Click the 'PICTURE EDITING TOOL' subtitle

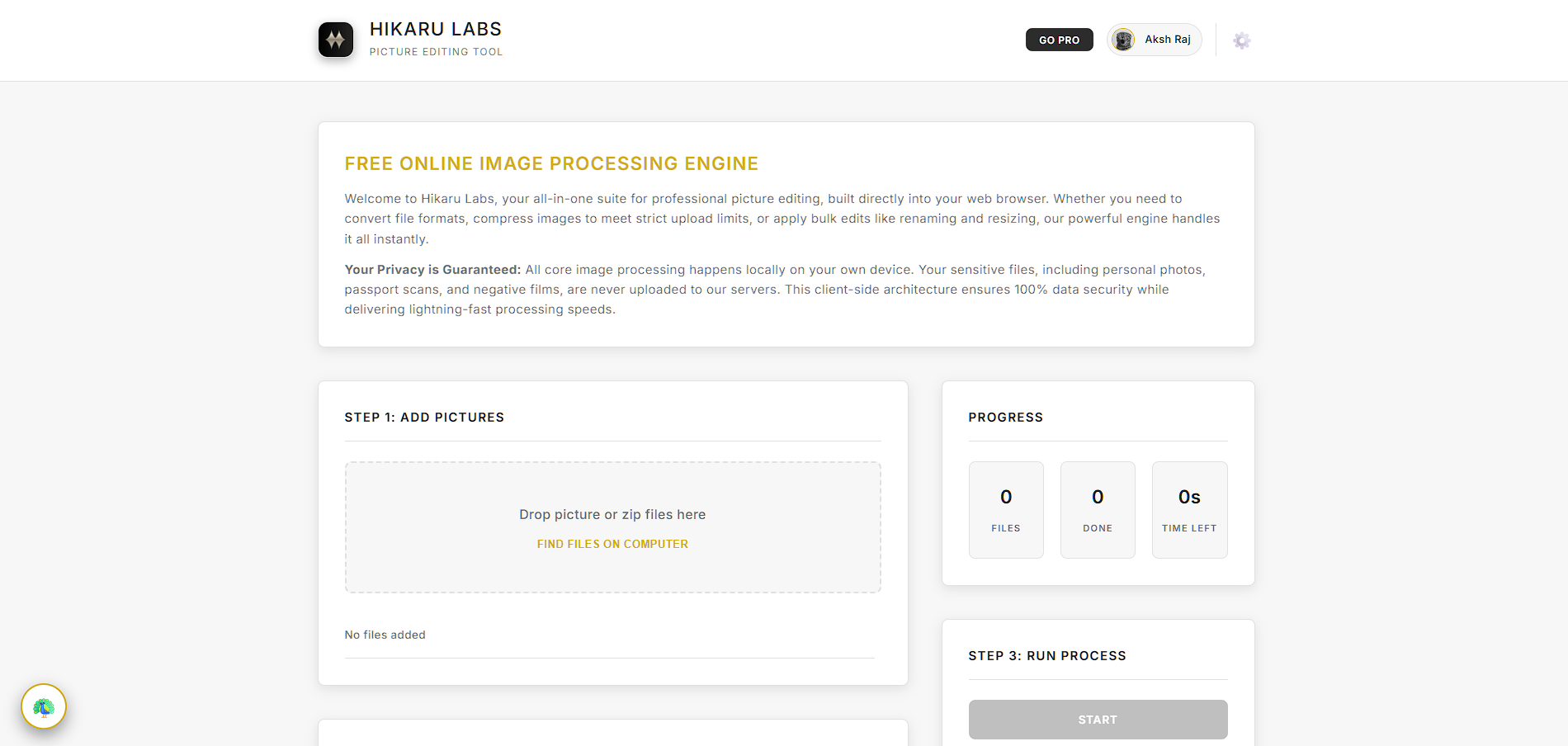(x=436, y=52)
